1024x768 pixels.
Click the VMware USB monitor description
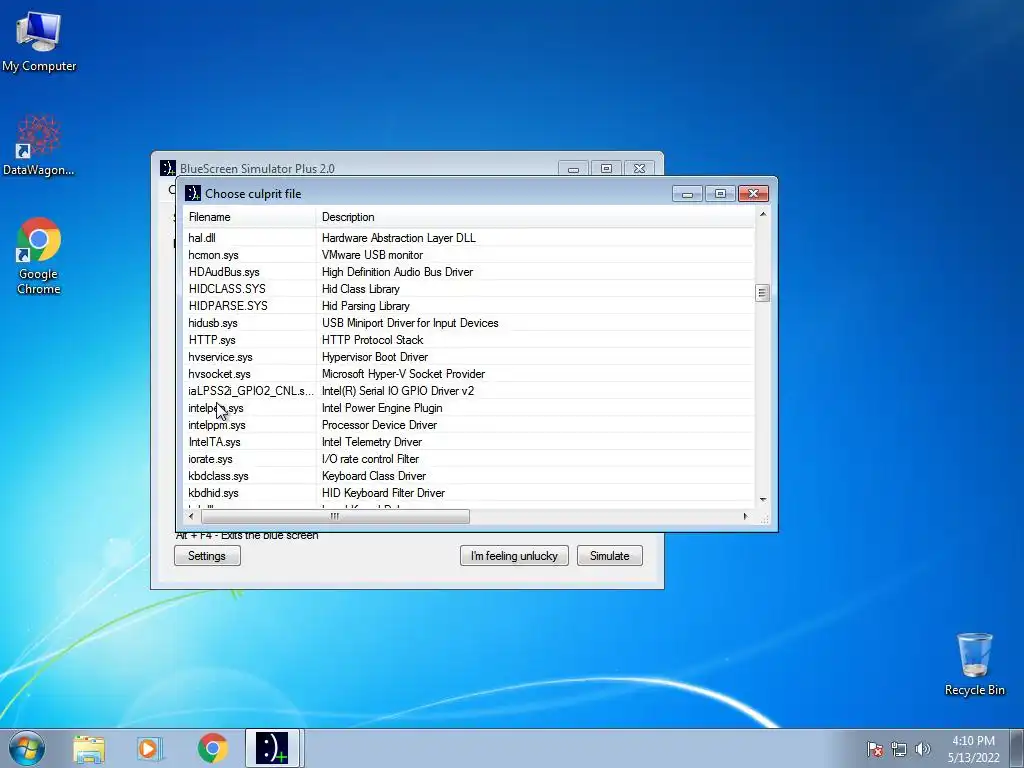372,255
